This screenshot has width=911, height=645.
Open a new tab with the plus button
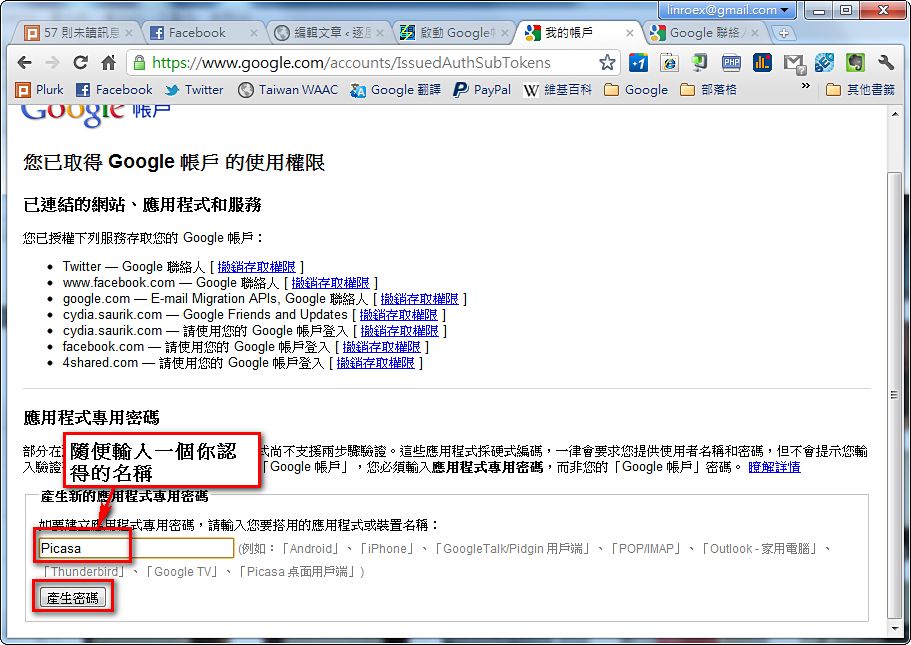tap(784, 33)
